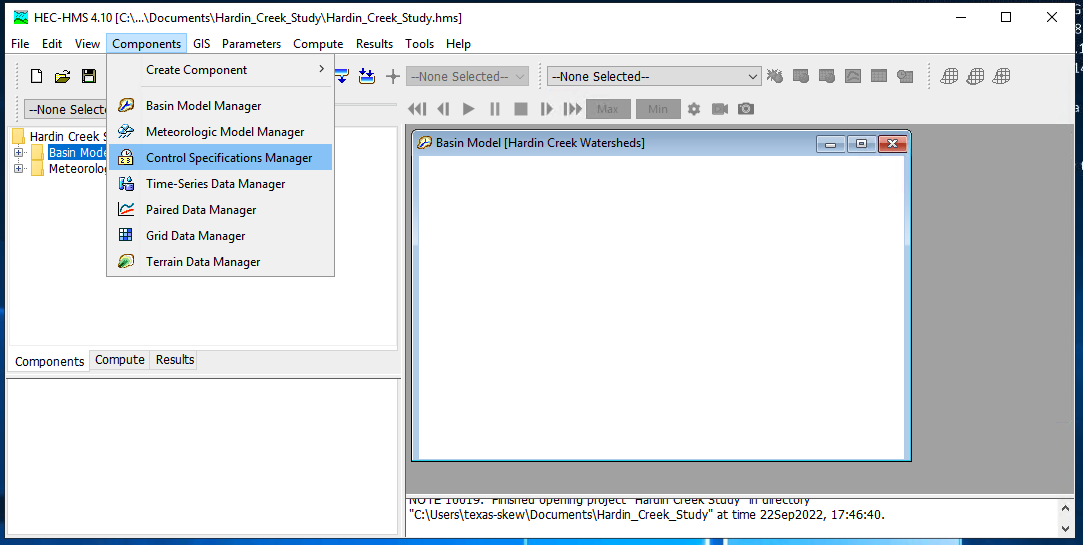
Task: Choose Terrain Data Manager
Action: [x=221, y=262]
